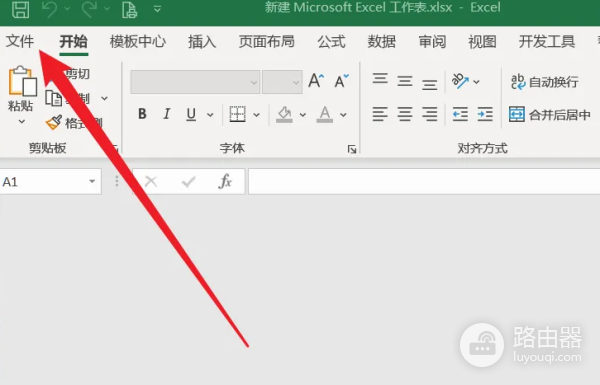The height and width of the screenshot is (385, 600).
Task: Switch to the 开发工具 tab
Action: coord(547,41)
